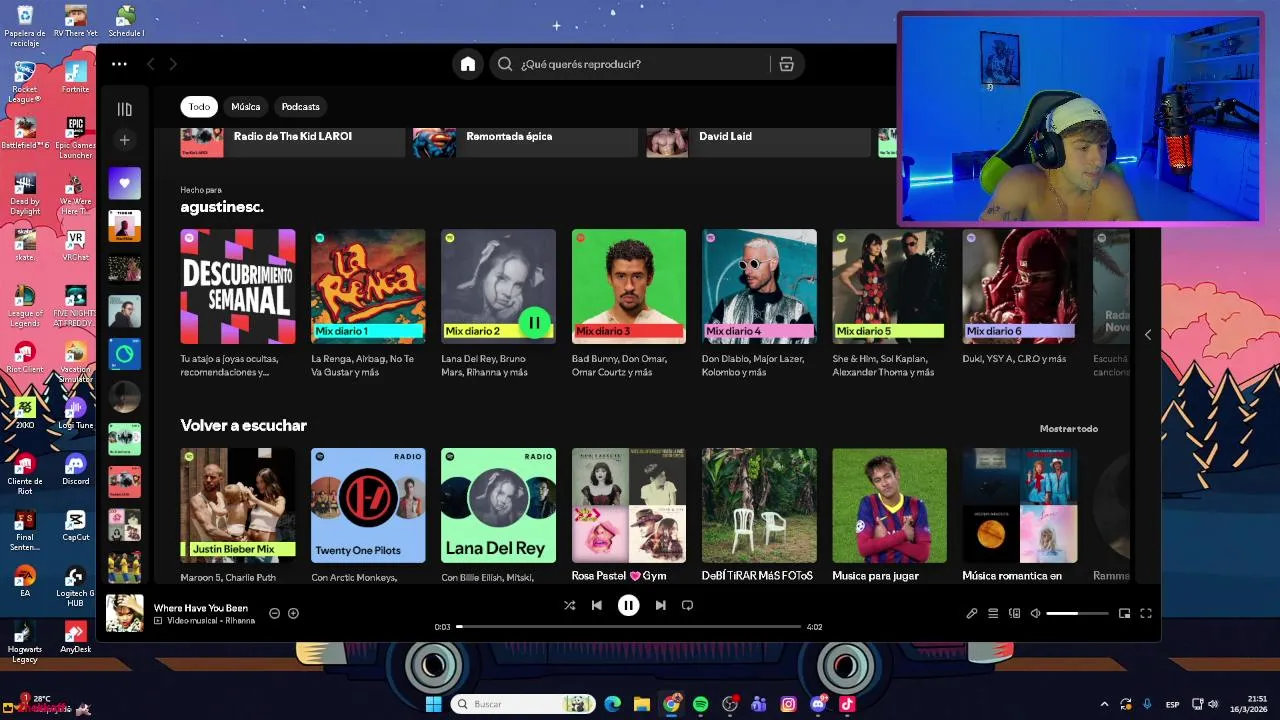Click the Volver a escuchar heading
The image size is (1280, 720).
(x=243, y=425)
